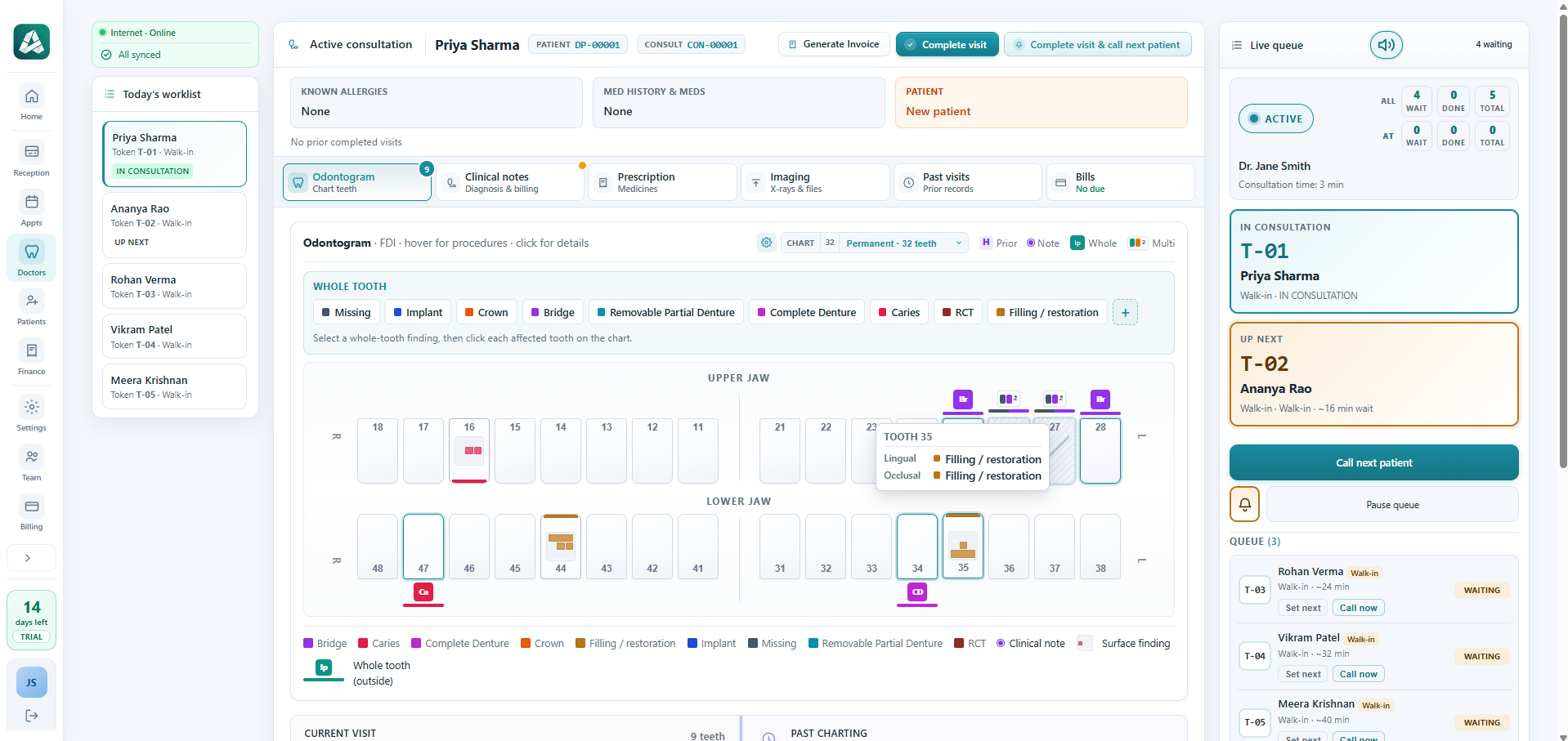Viewport: 1568px width, 741px height.
Task: Click the app logo
Action: pos(31,42)
